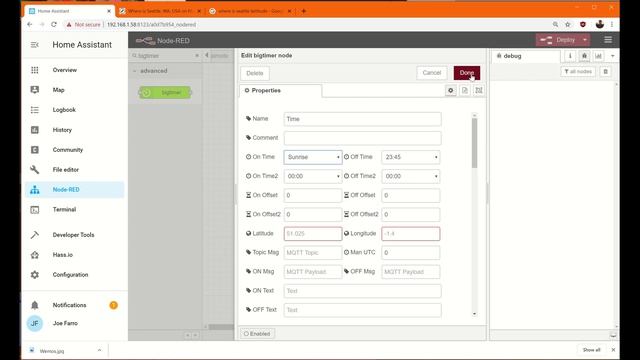Select the Properties tab
This screenshot has width=640, height=360.
point(280,91)
